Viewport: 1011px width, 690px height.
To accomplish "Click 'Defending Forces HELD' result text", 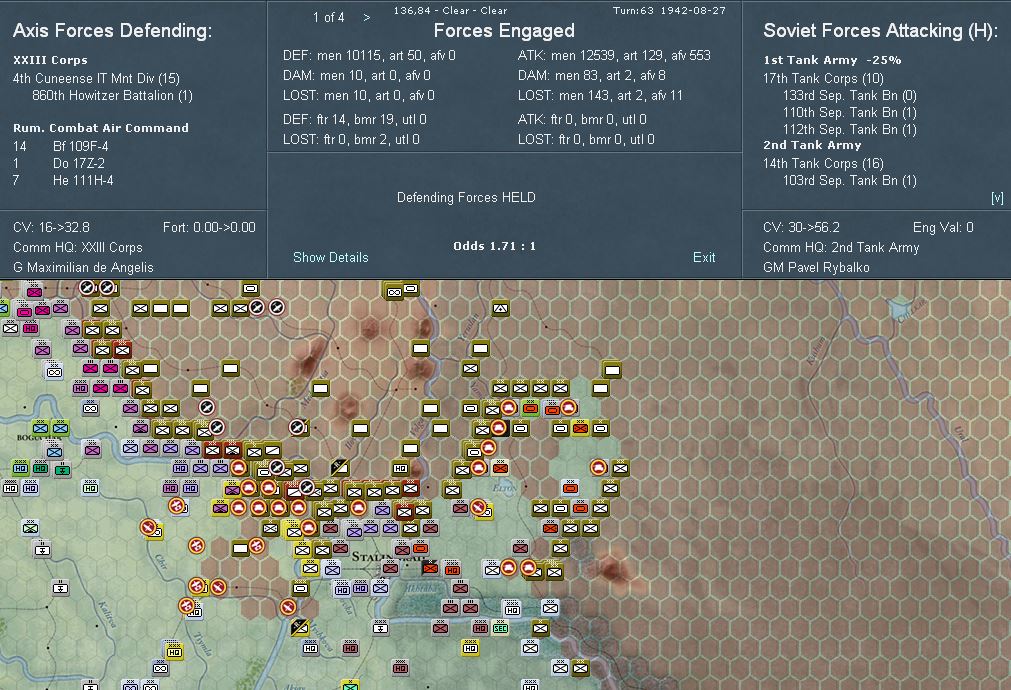I will tap(466, 197).
